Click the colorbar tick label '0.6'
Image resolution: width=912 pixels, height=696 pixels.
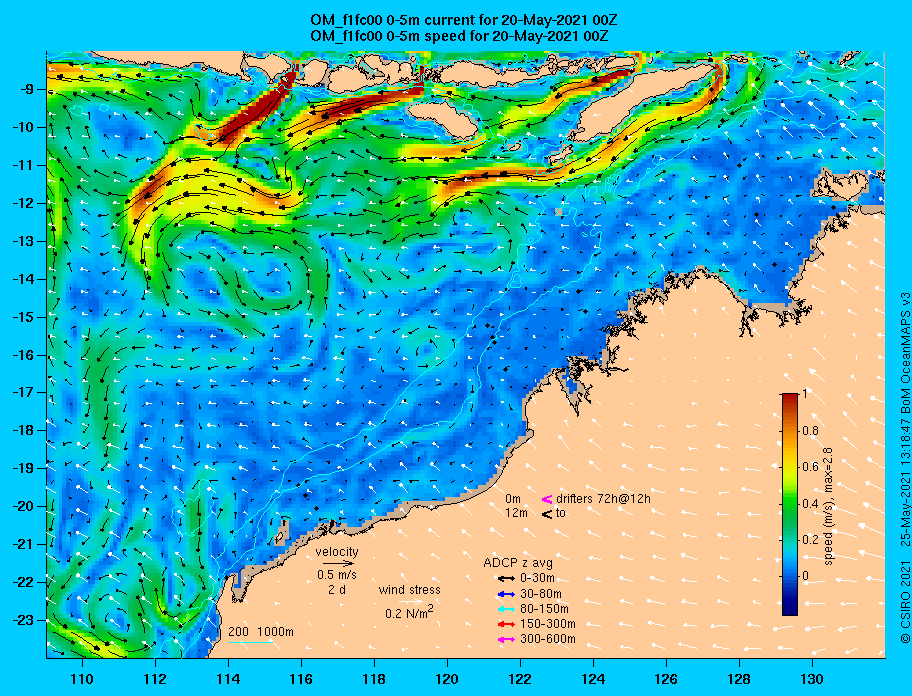coord(810,467)
